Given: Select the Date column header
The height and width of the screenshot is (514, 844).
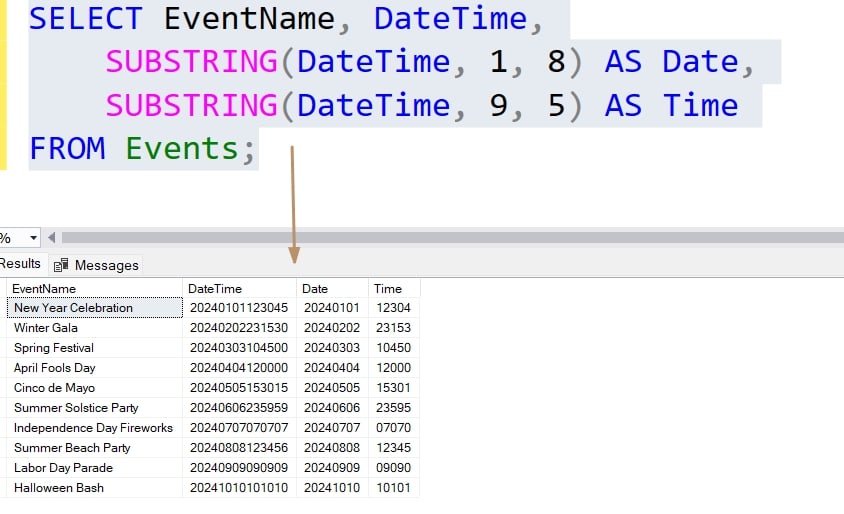Looking at the screenshot, I should click(332, 288).
